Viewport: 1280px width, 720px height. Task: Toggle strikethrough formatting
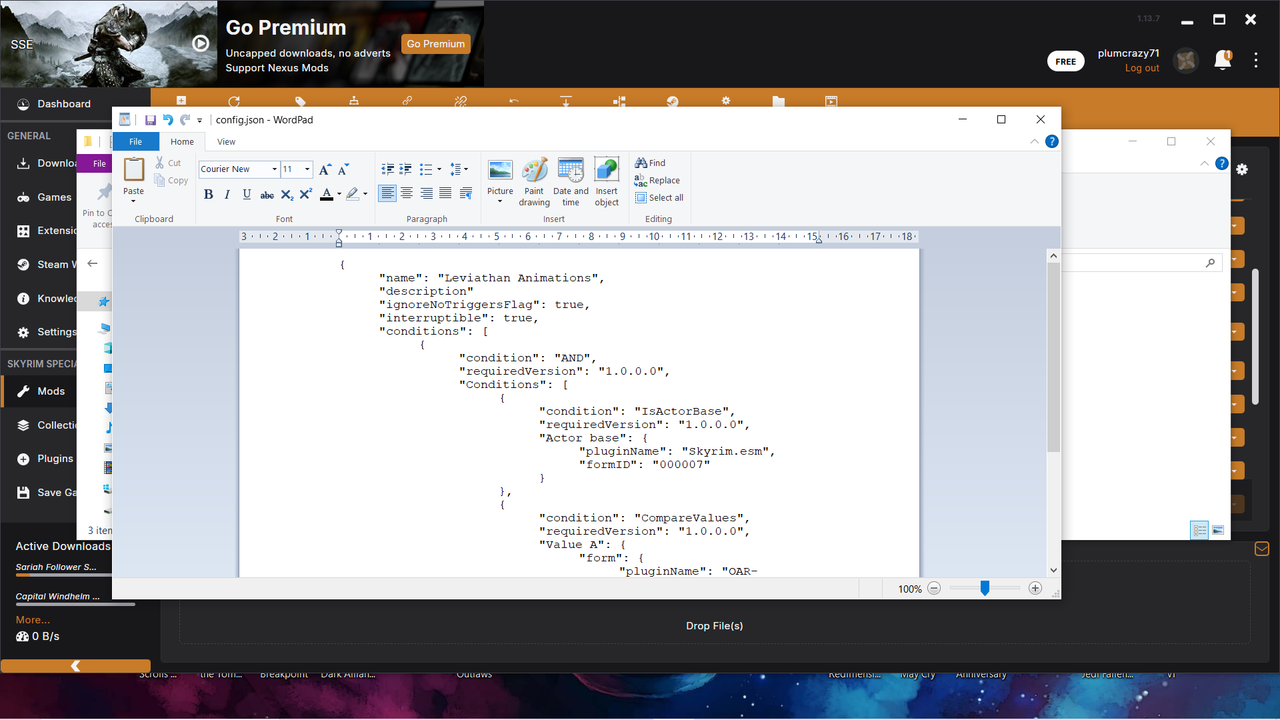pos(266,194)
